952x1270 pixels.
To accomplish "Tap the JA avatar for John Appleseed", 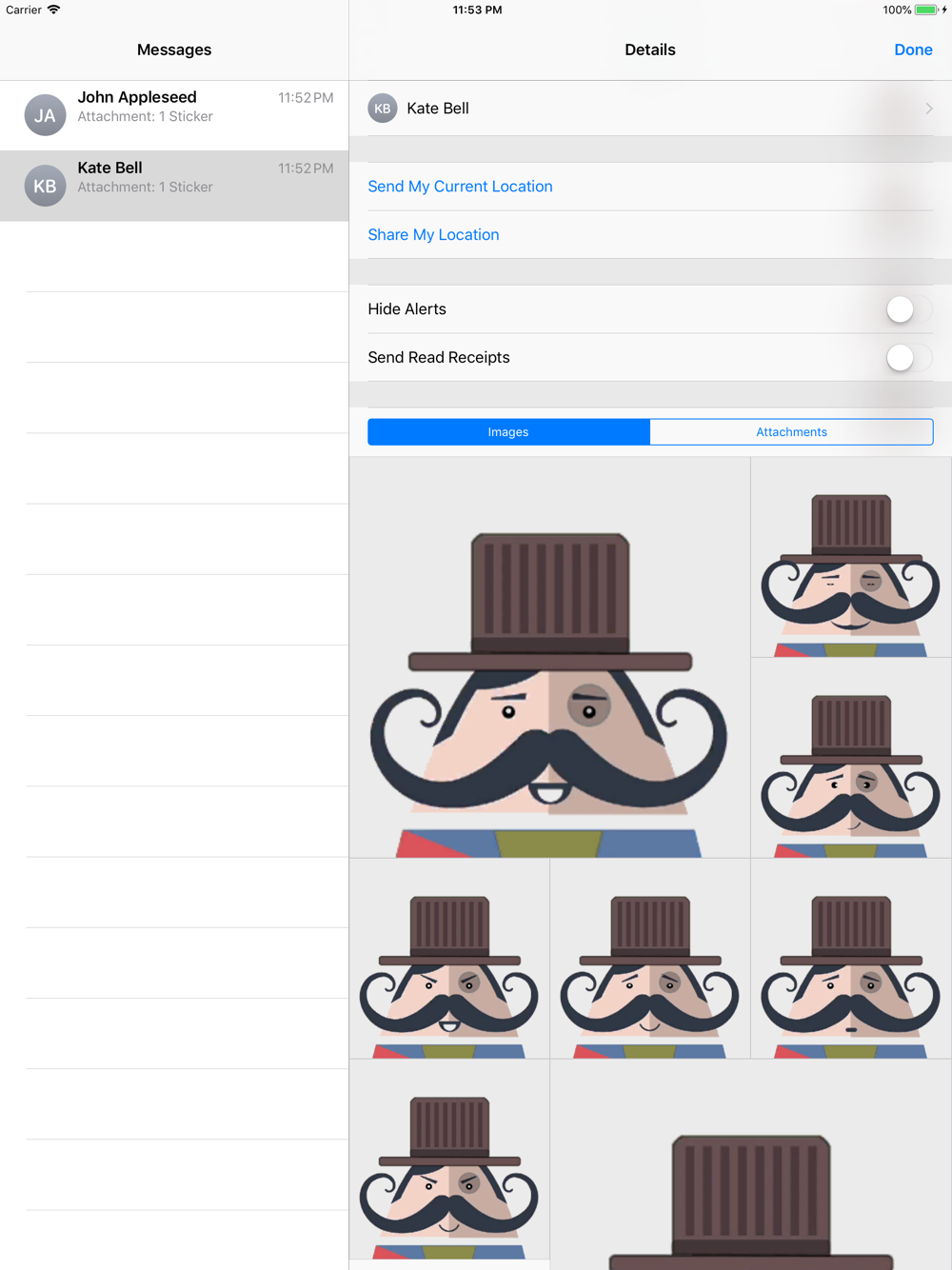I will [45, 115].
